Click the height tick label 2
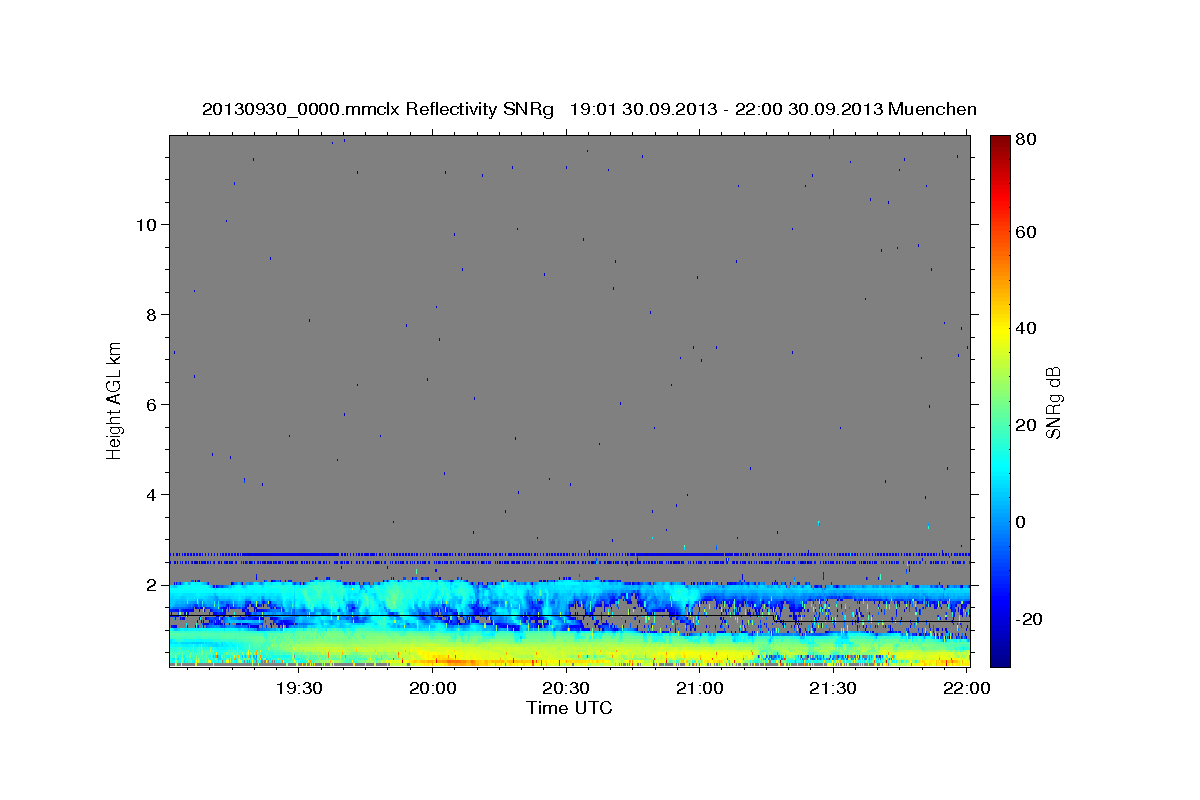 tap(152, 584)
